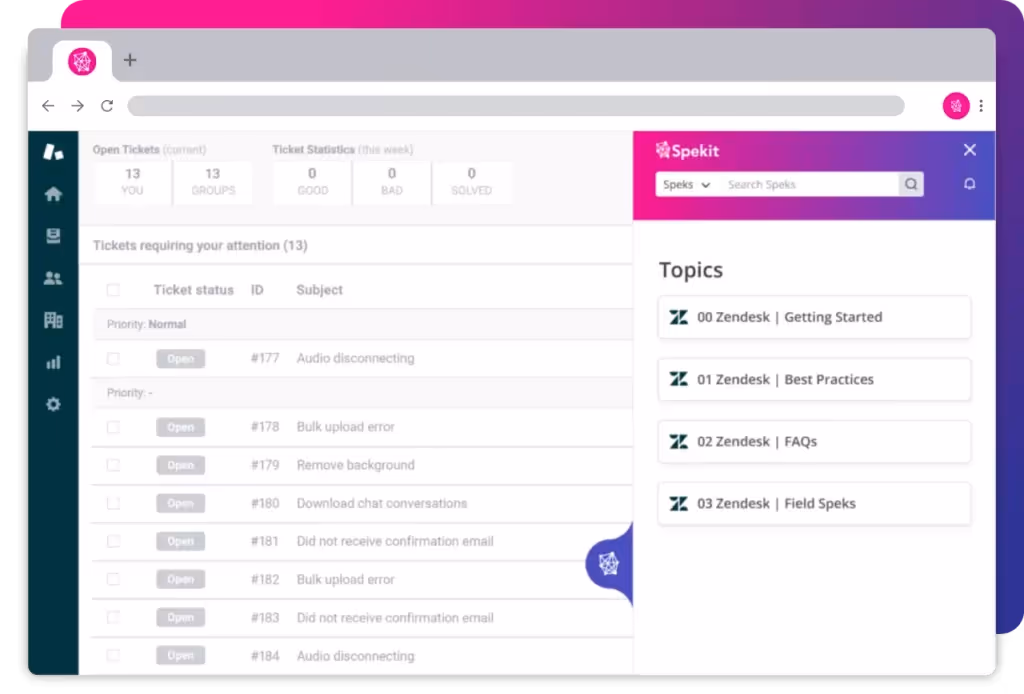This screenshot has height=694, width=1024.
Task: Check the box for ticket #178
Action: (113, 427)
